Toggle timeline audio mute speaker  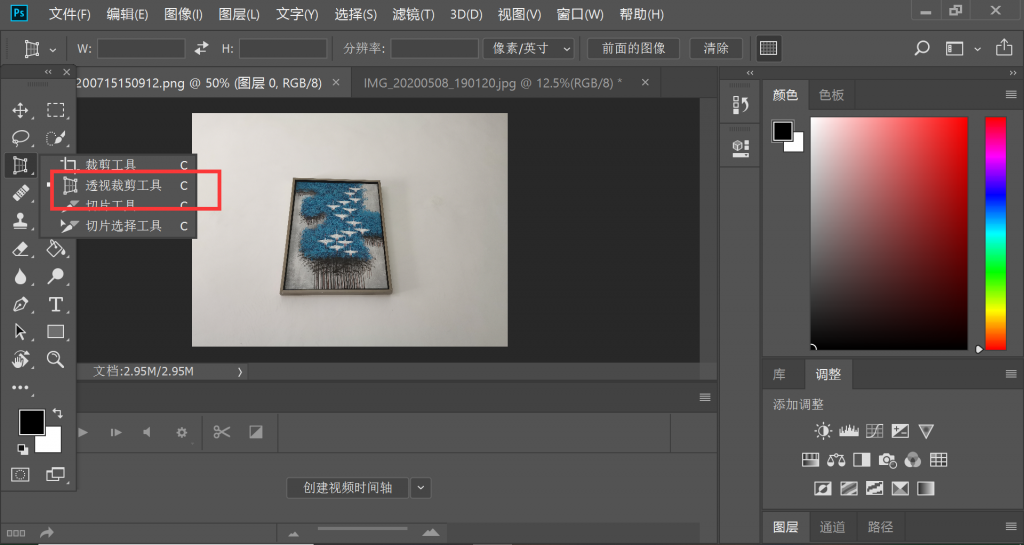pyautogui.click(x=147, y=432)
